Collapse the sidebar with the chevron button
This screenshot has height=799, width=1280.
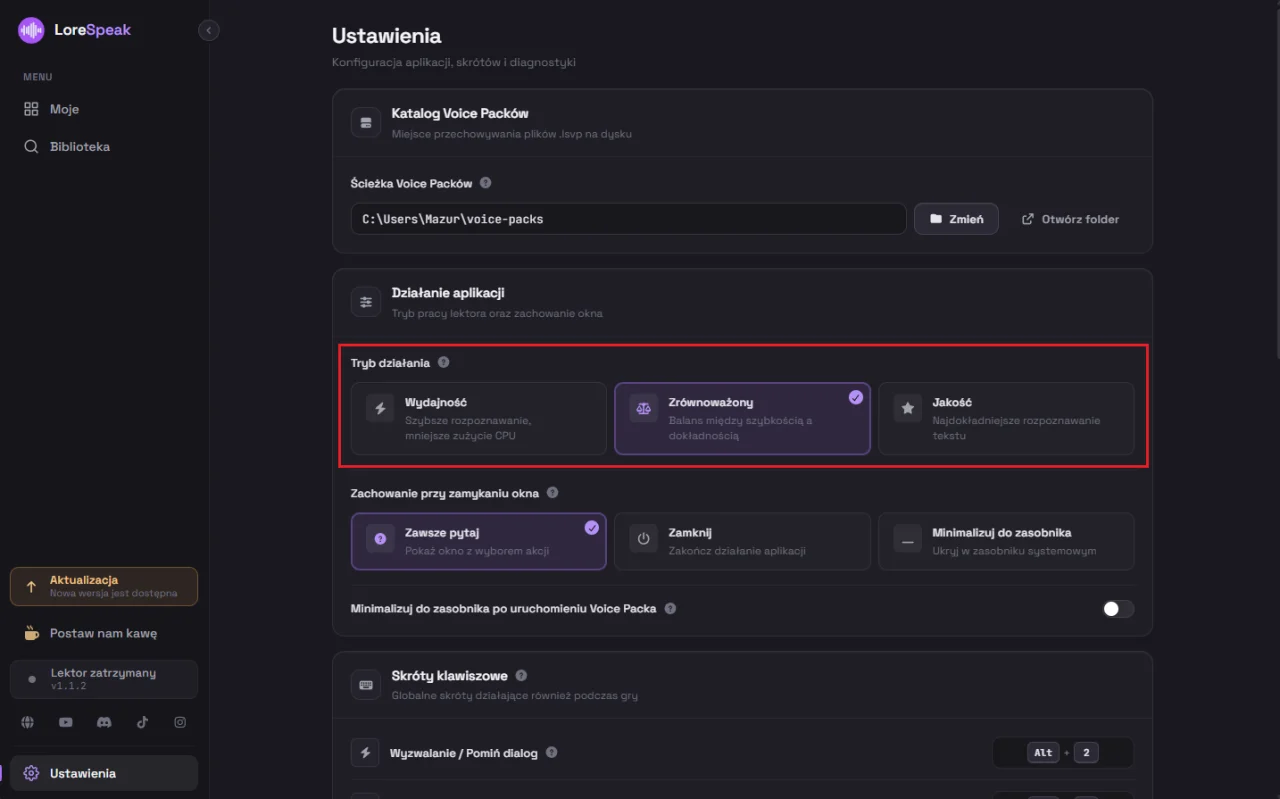pyautogui.click(x=208, y=31)
